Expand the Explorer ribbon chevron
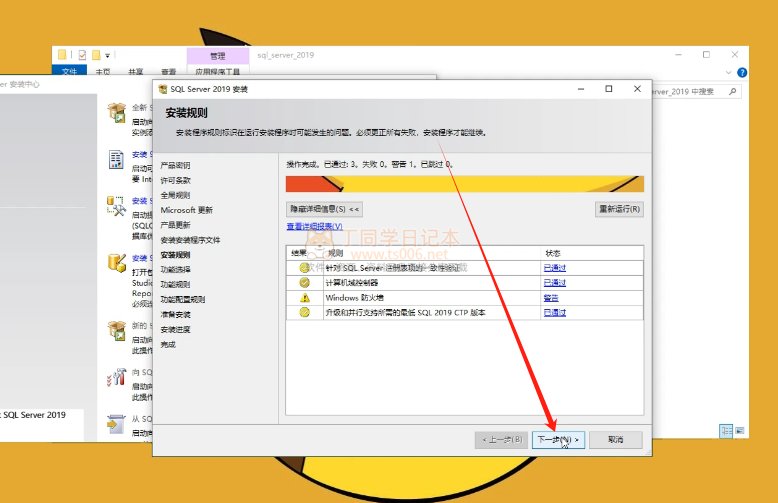The width and height of the screenshot is (778, 503). pos(727,72)
